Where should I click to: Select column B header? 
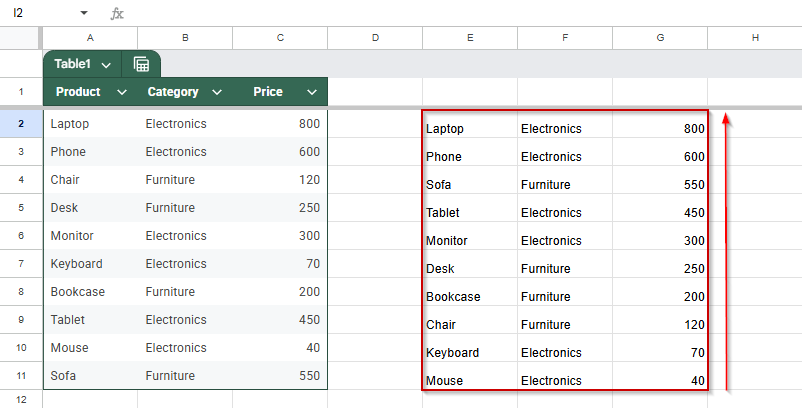[x=185, y=38]
